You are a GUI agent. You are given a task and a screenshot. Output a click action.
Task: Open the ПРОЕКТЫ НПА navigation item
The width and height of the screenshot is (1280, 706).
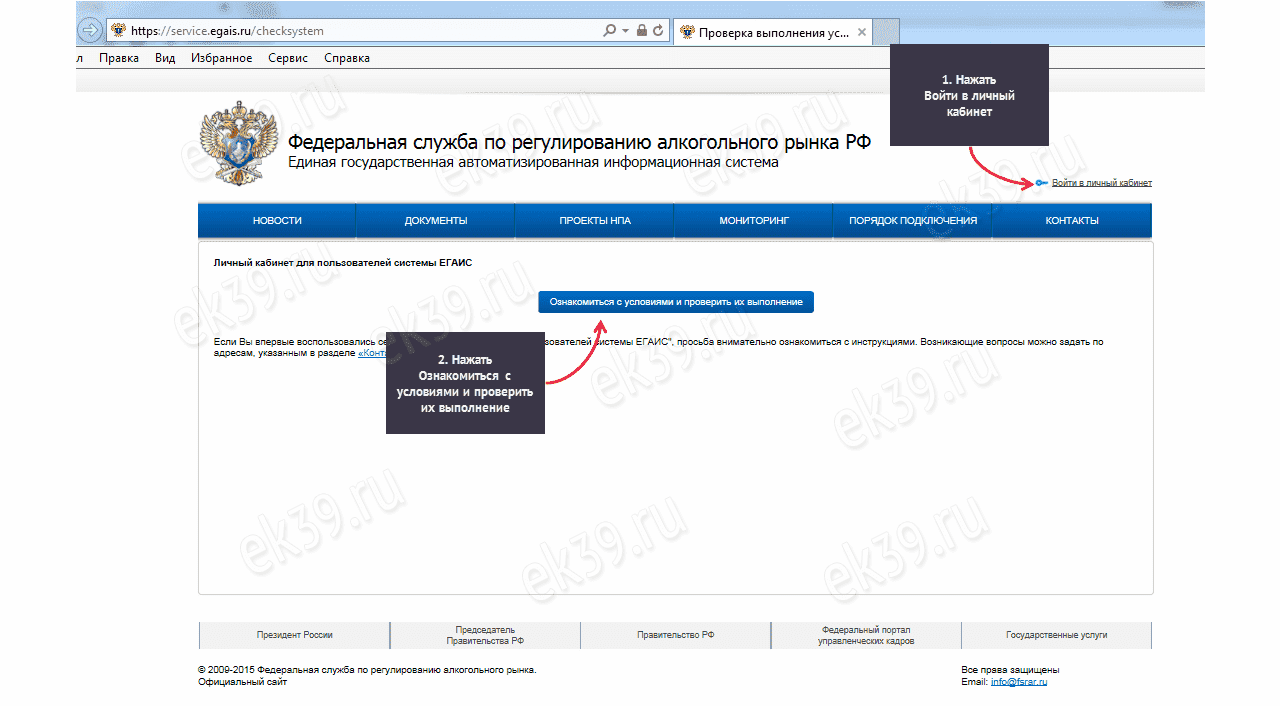pos(595,221)
